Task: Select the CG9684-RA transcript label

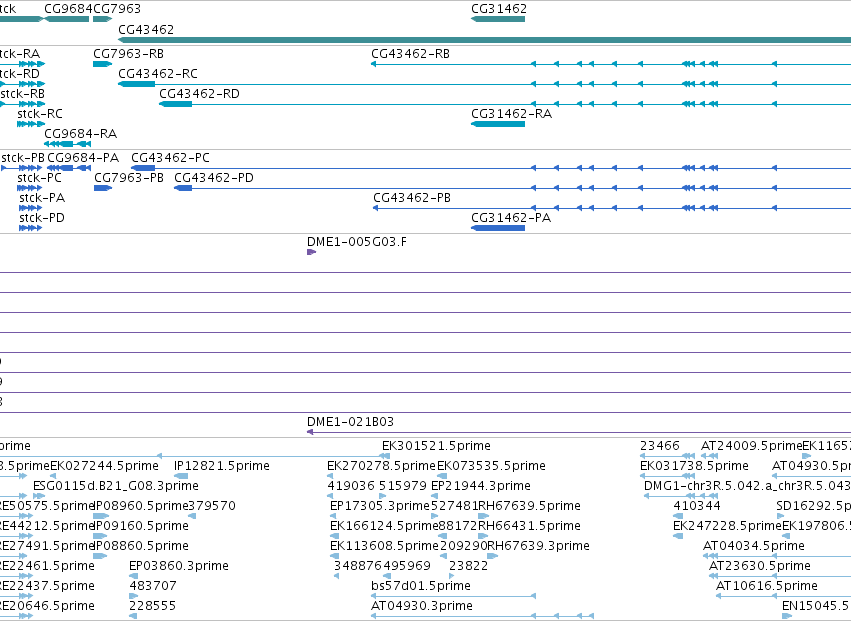Action: pos(80,134)
